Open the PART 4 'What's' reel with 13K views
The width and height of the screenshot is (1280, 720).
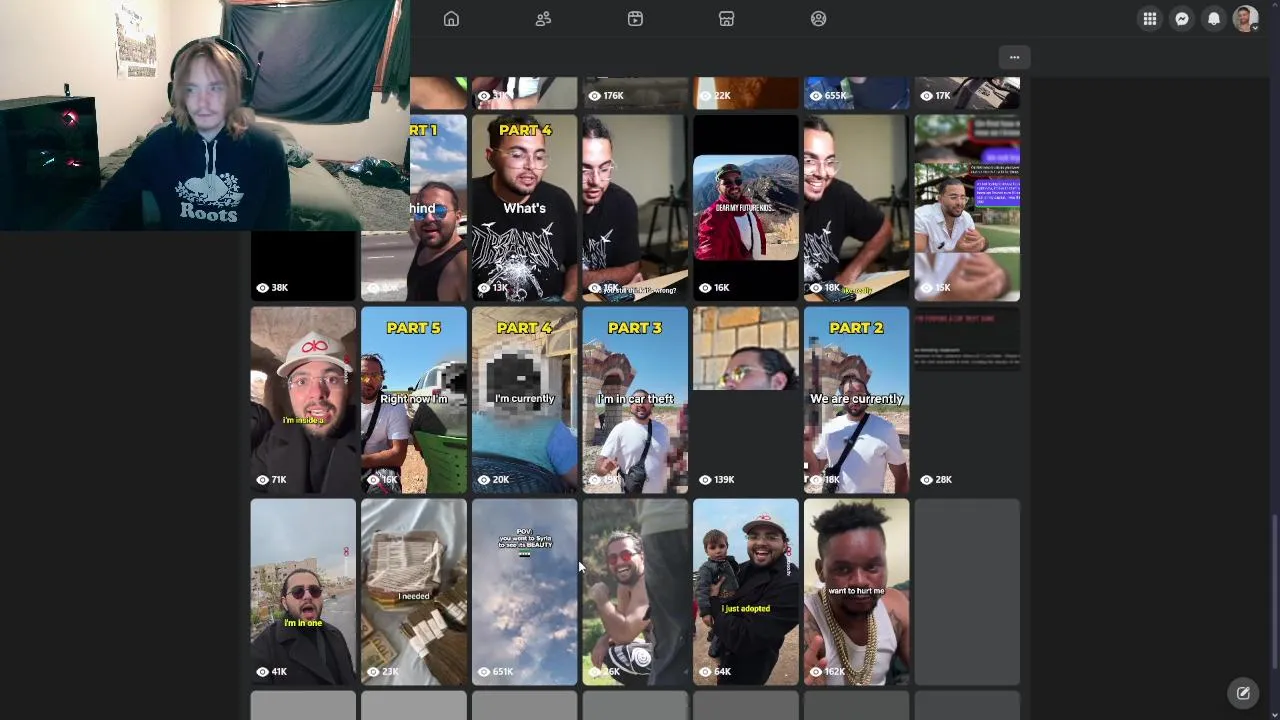[x=524, y=208]
